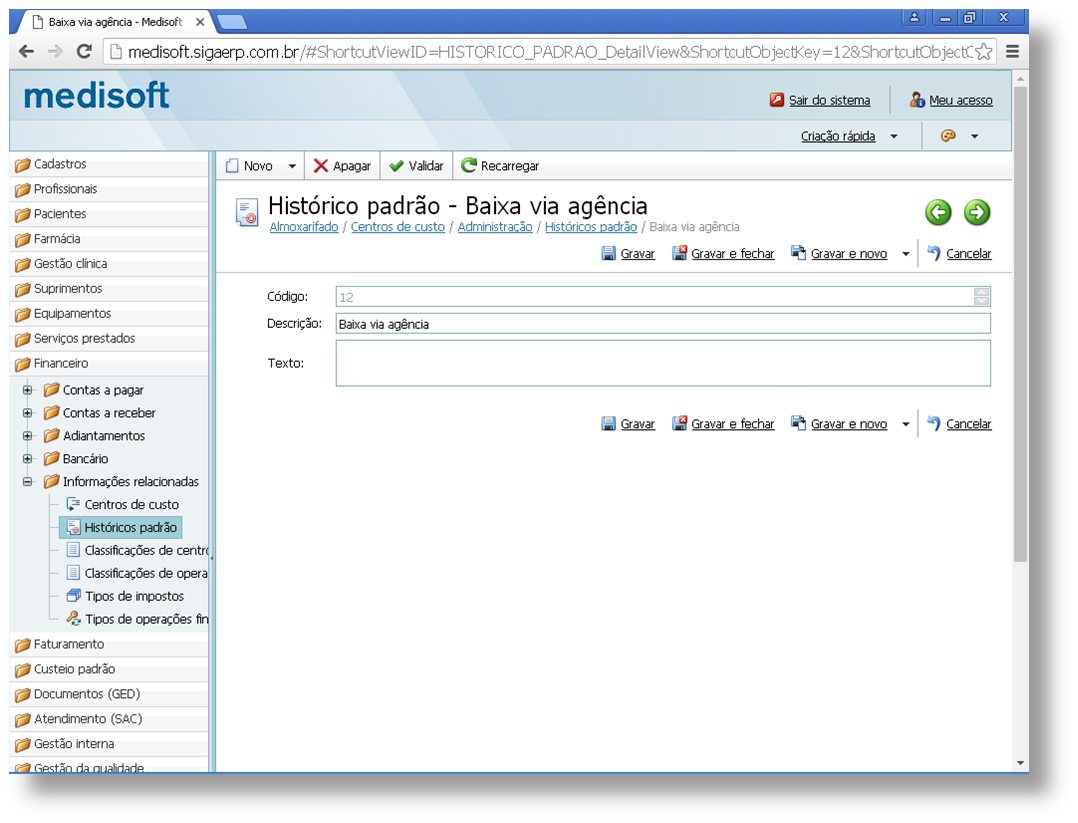Open Almoxarifado breadcrumb link
The height and width of the screenshot is (823, 1078).
pyautogui.click(x=304, y=227)
